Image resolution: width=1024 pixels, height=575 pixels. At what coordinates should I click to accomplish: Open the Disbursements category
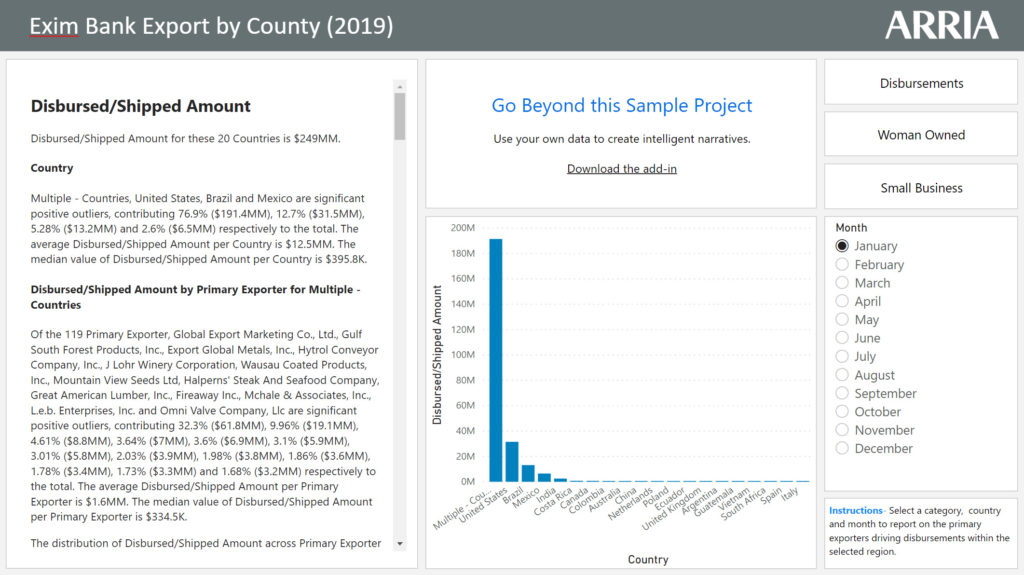921,83
